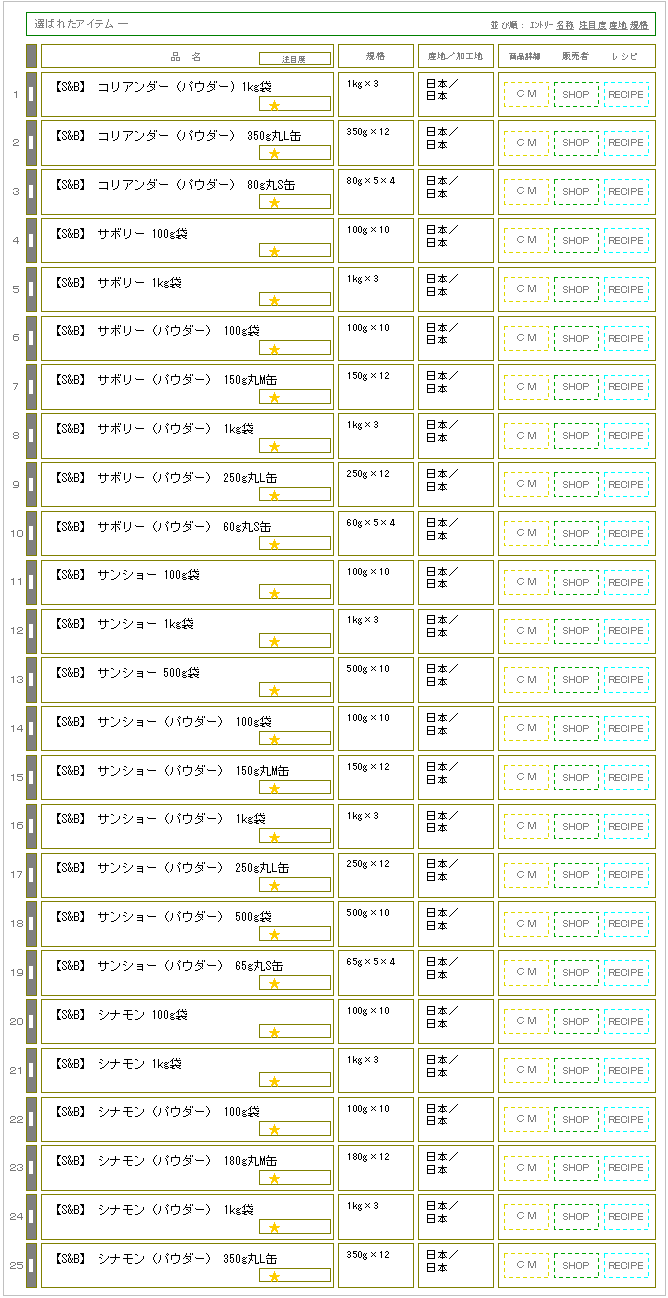This screenshot has width=668, height=1298.
Task: Sort the list by 産地
Action: (618, 24)
